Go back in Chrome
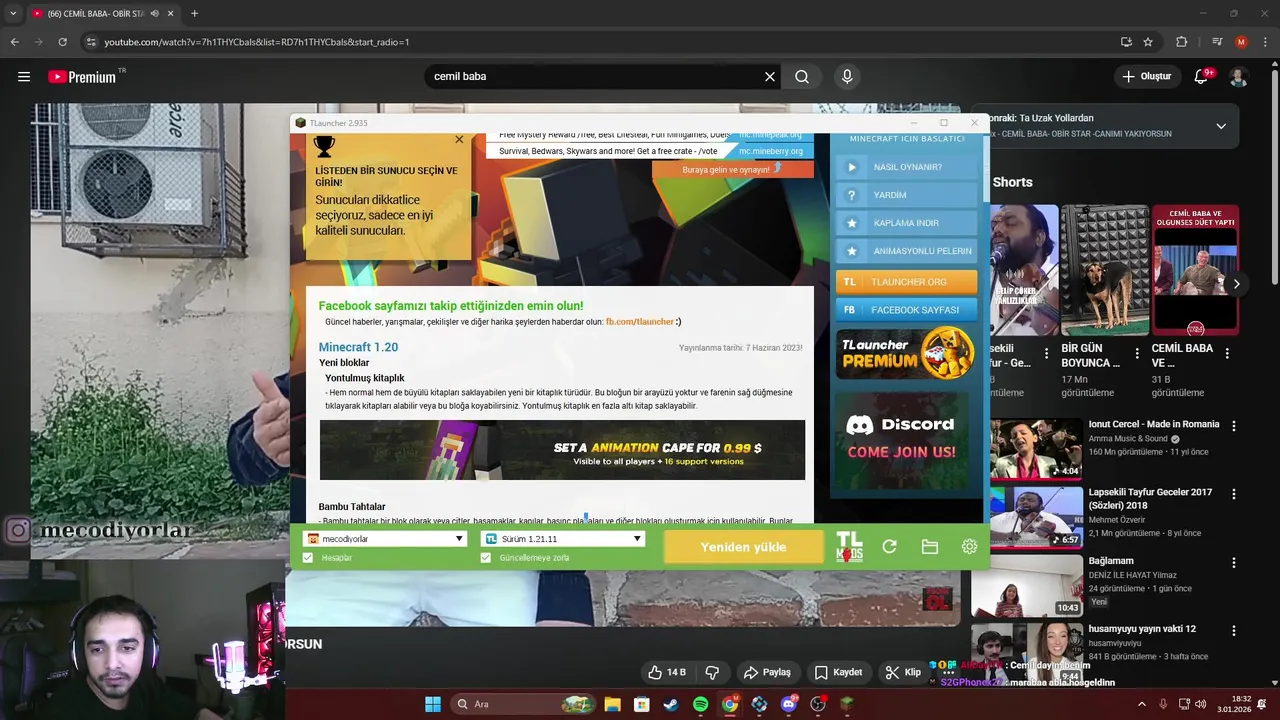This screenshot has height=720, width=1280. pos(14,42)
